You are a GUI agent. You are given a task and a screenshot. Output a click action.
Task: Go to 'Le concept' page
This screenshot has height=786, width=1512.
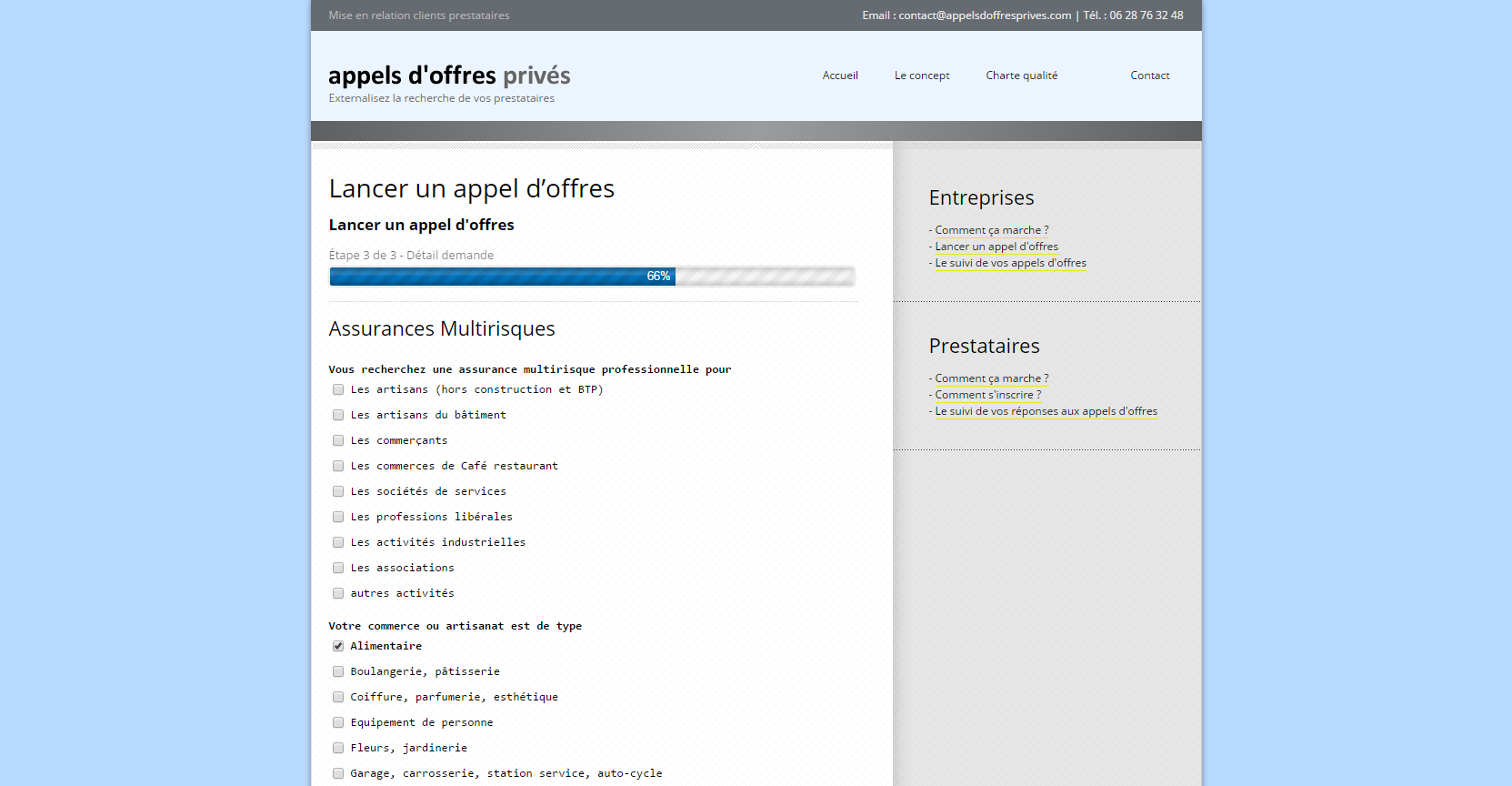(x=921, y=76)
